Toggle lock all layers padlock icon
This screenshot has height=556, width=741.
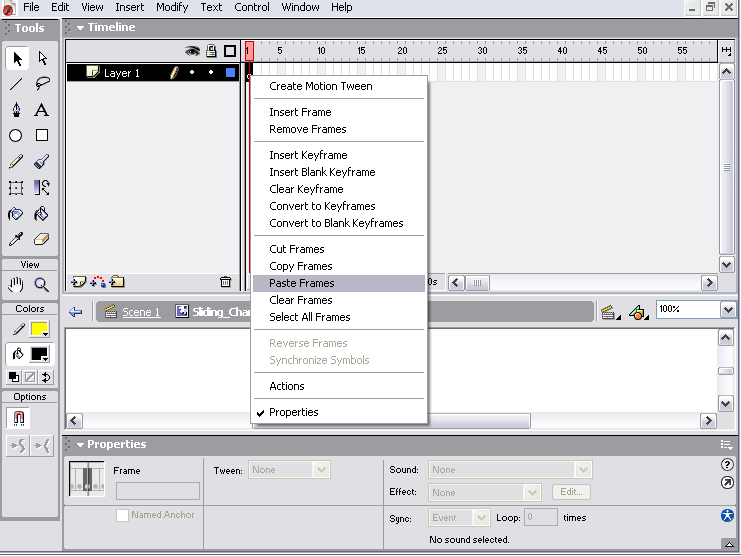pyautogui.click(x=211, y=51)
